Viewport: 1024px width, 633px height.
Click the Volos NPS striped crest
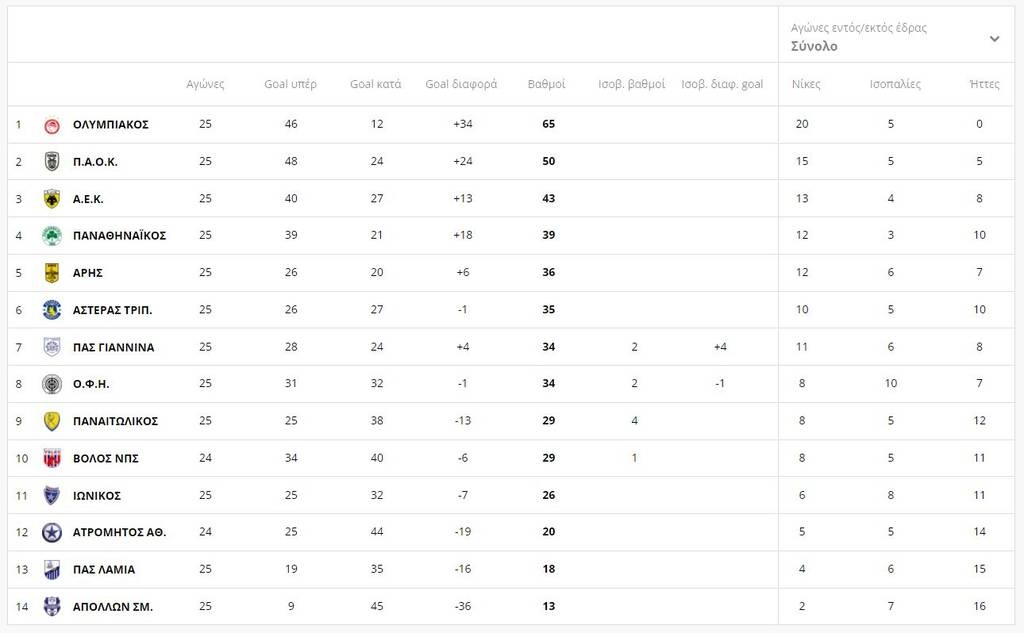point(52,458)
